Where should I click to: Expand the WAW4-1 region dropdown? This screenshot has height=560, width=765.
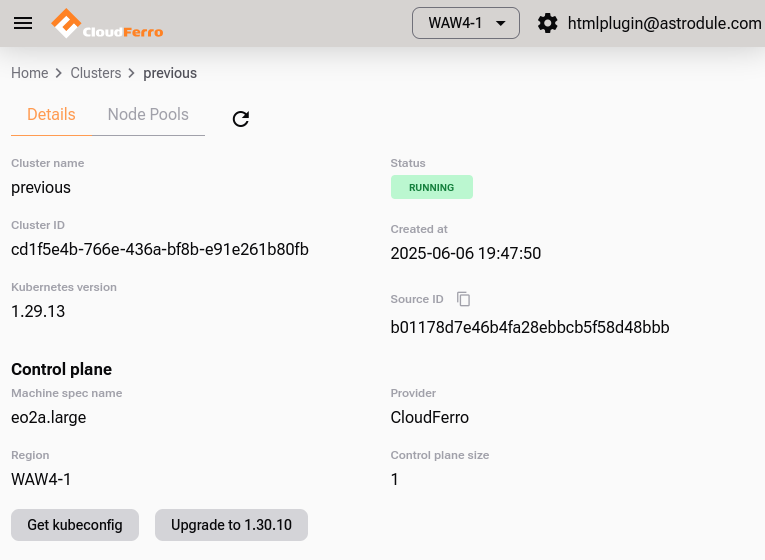coord(466,23)
